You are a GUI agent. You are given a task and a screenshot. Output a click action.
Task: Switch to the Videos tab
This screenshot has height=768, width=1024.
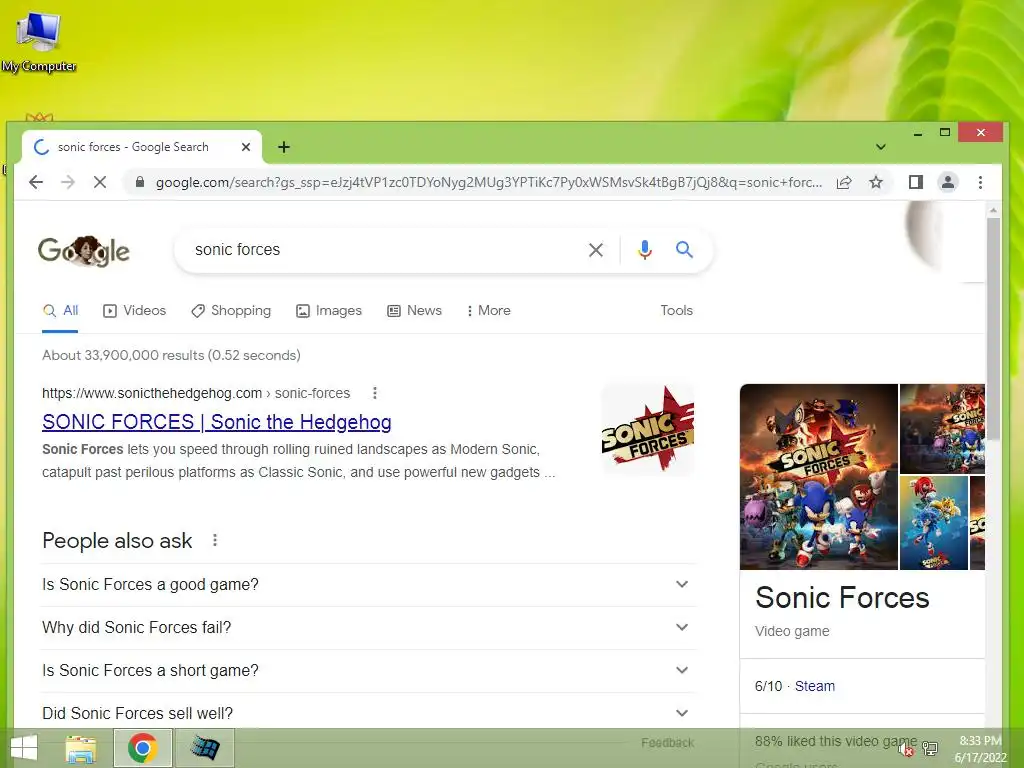(x=135, y=311)
